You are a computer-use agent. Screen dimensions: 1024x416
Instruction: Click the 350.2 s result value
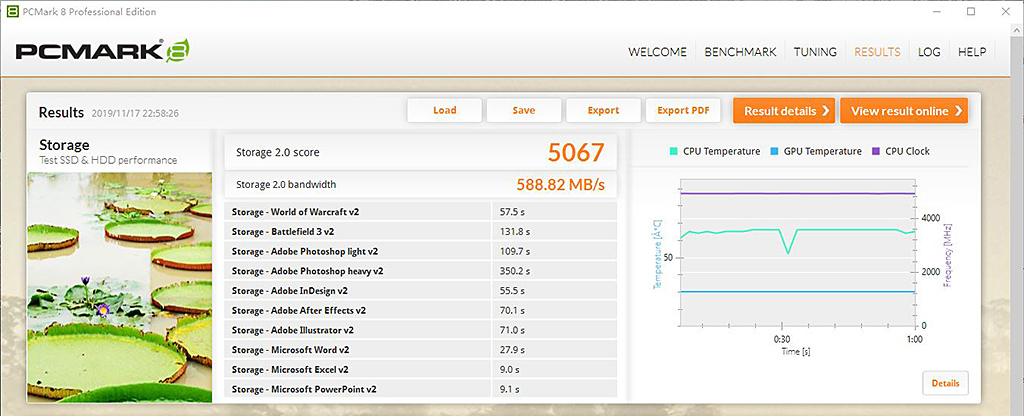click(x=515, y=271)
